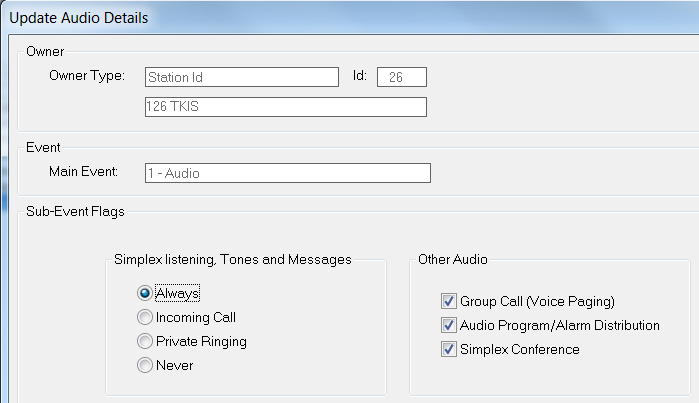
Task: Click the Update Audio Details window title
Action: (x=79, y=17)
